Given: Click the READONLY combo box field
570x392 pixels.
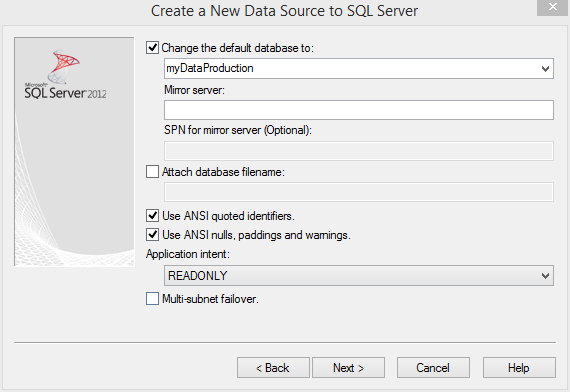Looking at the screenshot, I should pyautogui.click(x=359, y=276).
